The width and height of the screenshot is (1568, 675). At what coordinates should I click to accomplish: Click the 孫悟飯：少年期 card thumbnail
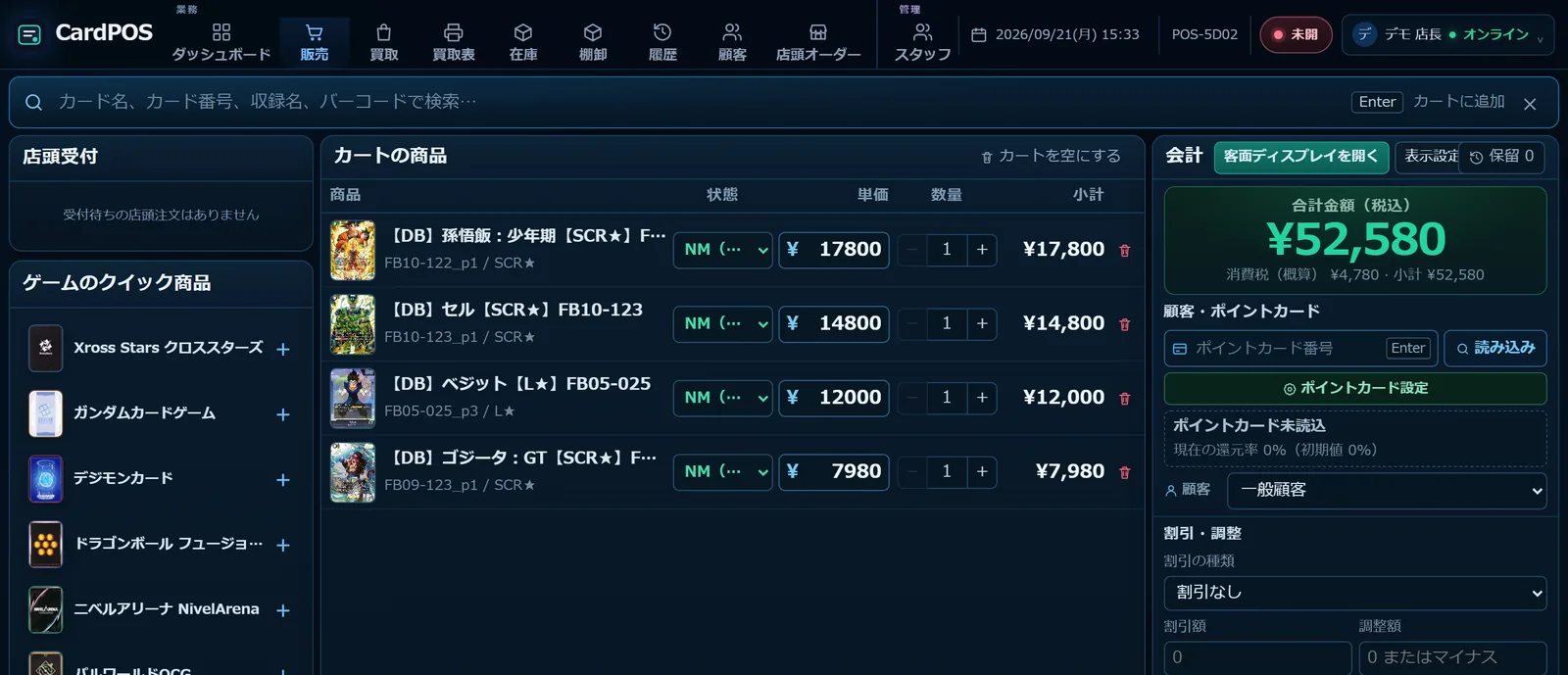(x=353, y=250)
